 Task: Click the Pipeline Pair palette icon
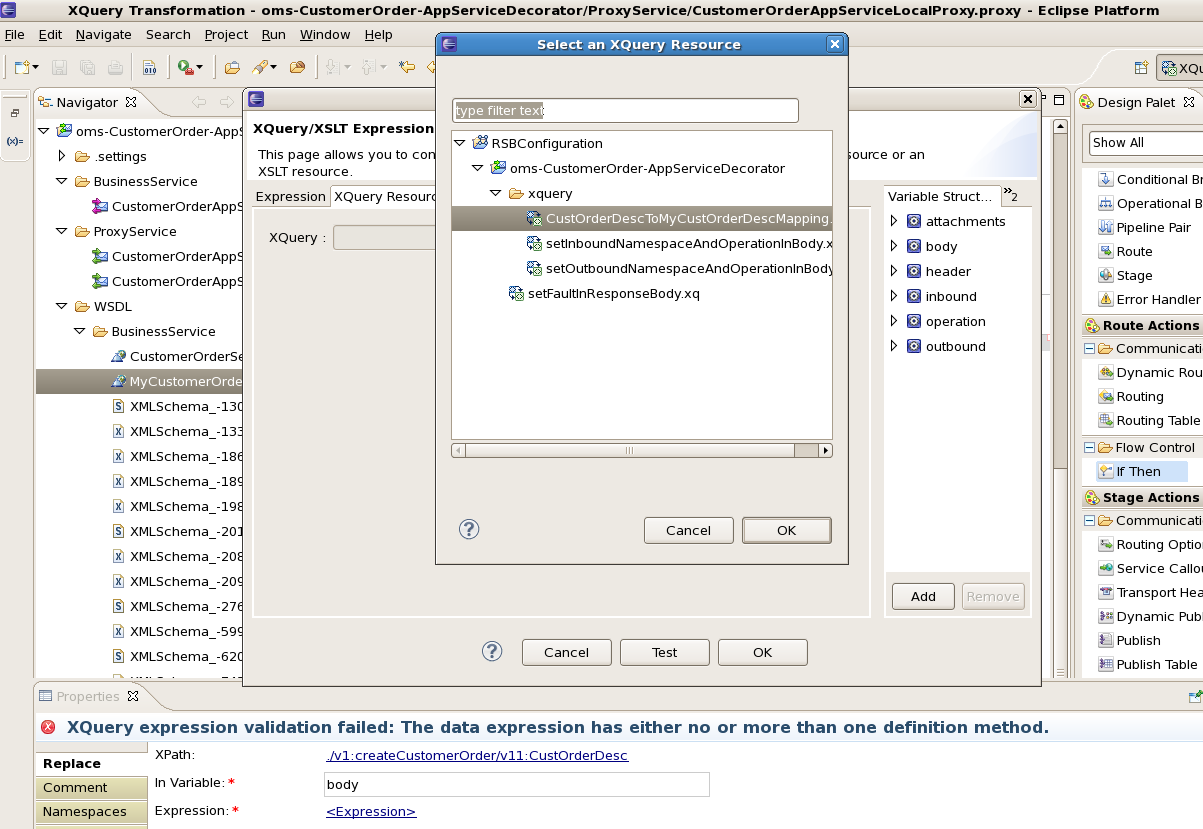1106,227
